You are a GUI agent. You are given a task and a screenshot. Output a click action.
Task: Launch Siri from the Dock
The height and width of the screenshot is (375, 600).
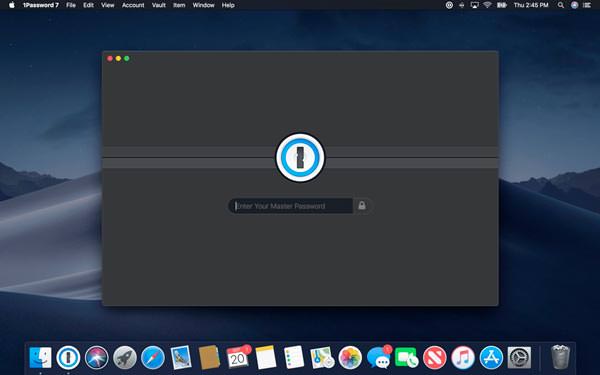[96, 357]
